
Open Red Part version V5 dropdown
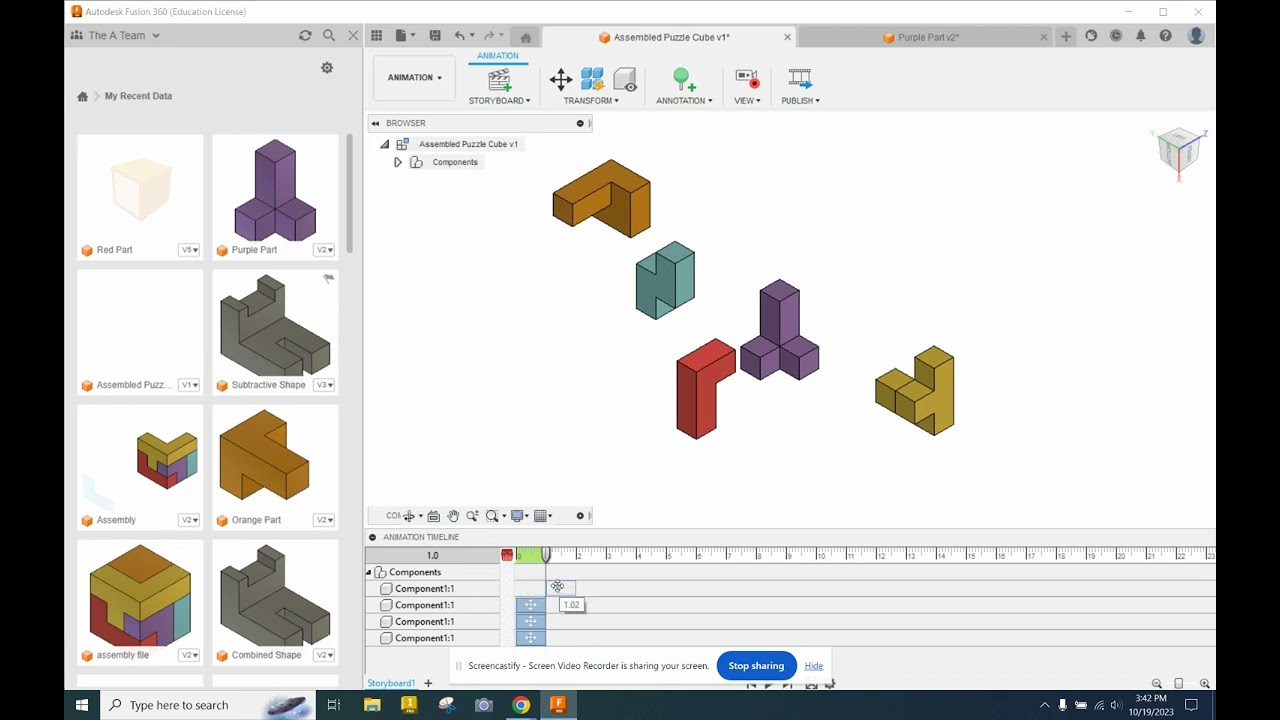pyautogui.click(x=189, y=250)
